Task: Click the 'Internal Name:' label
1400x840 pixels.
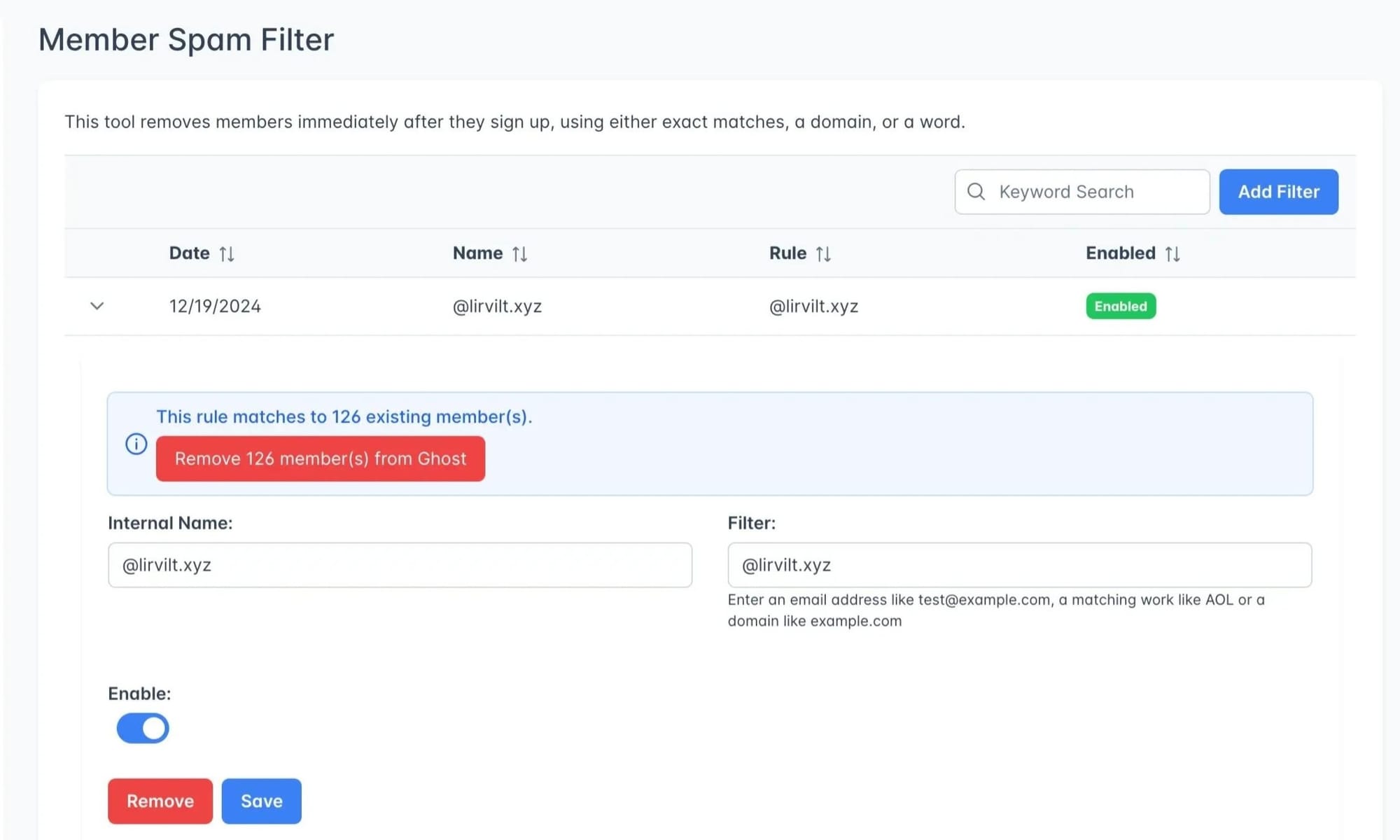Action: (x=170, y=523)
